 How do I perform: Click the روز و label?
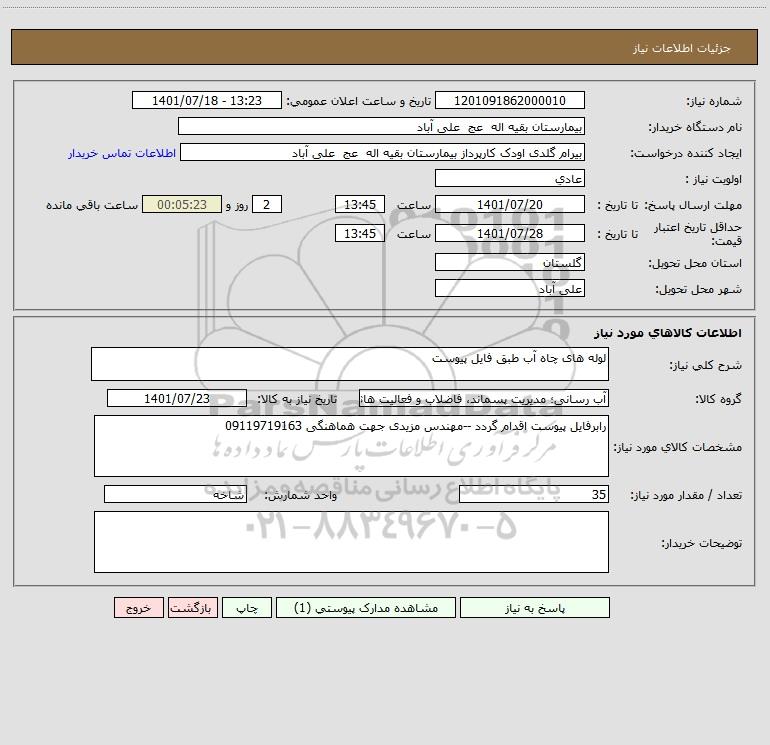[237, 205]
